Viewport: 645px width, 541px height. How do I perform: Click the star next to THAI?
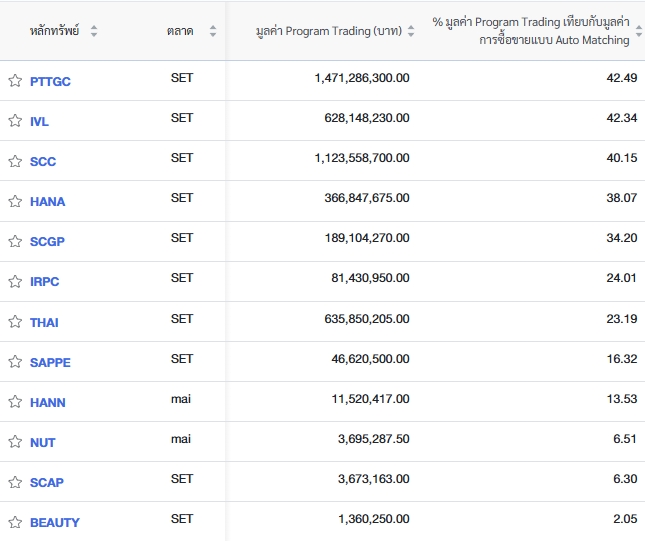[x=15, y=321]
